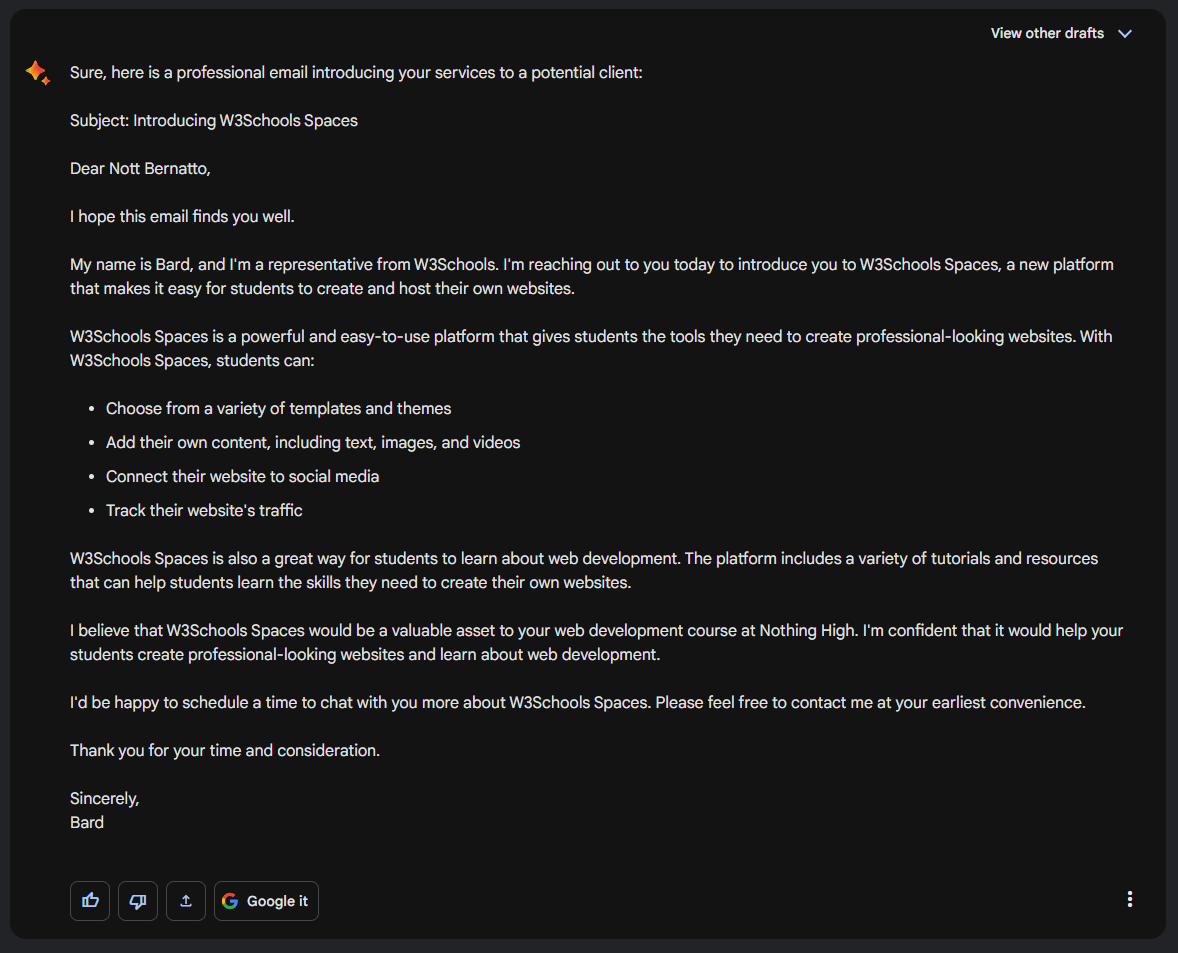The height and width of the screenshot is (953, 1178).
Task: Click the Add their own content bullet
Action: tap(313, 443)
